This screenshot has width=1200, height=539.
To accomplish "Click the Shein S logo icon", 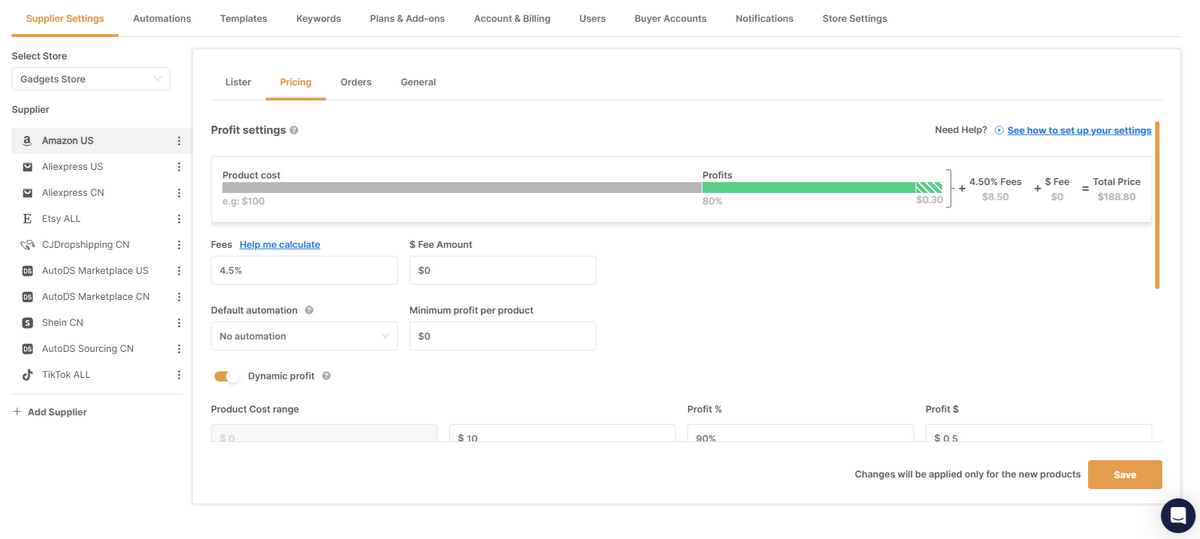I will [x=28, y=323].
